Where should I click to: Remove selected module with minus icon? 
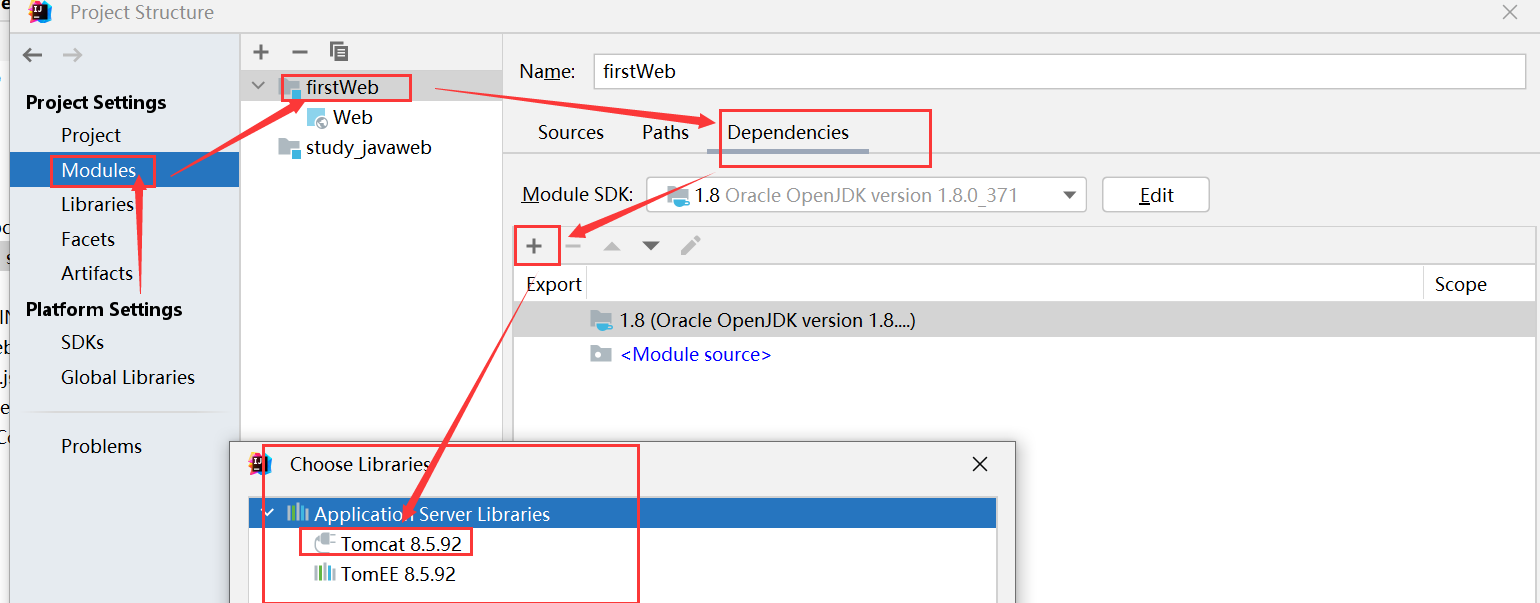coord(299,51)
